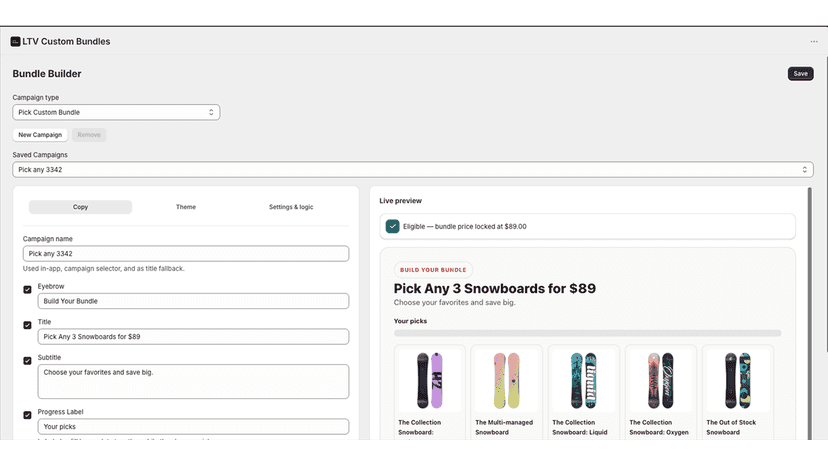The width and height of the screenshot is (828, 466).
Task: Select The Out of Stock Snowboard image
Action: point(738,380)
